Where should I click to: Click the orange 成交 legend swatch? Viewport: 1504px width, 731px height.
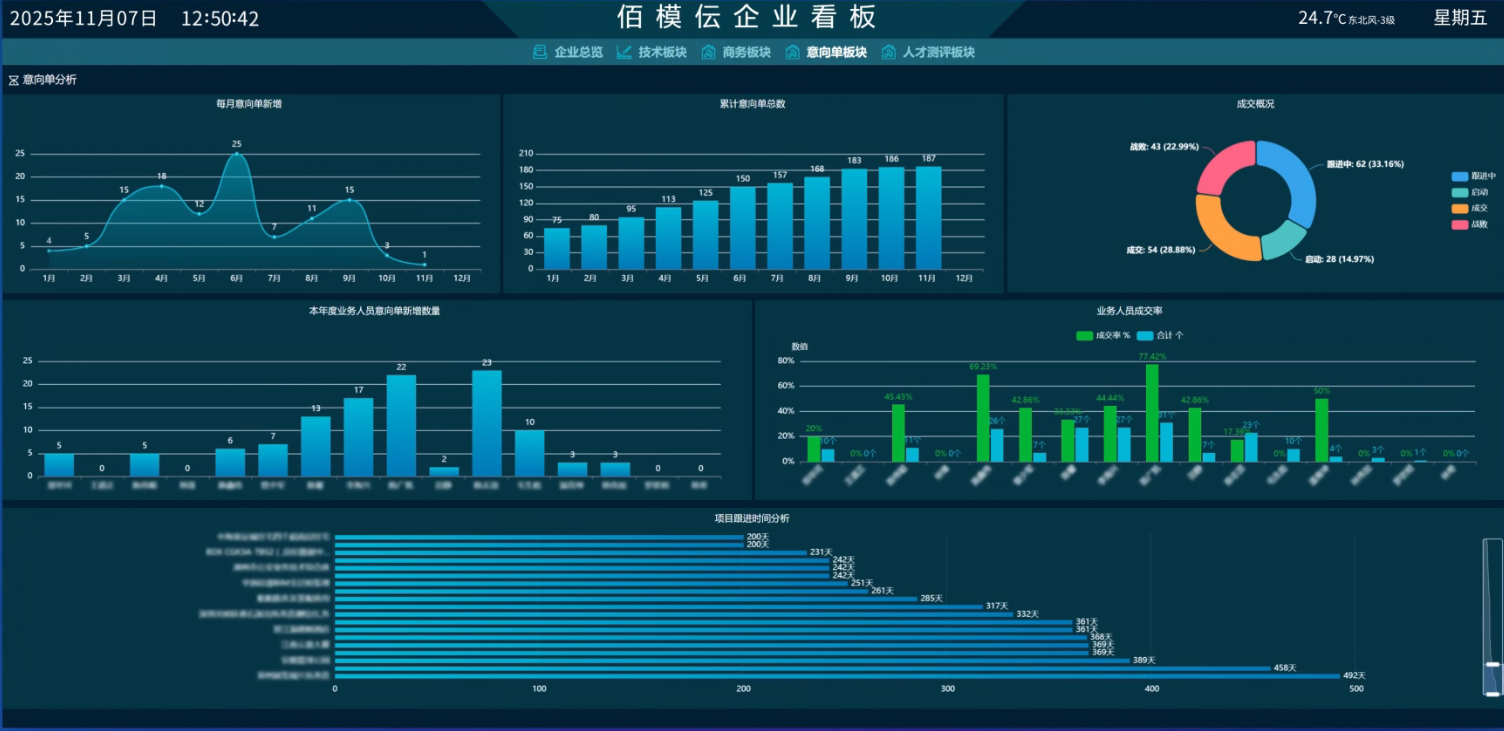[x=1460, y=208]
